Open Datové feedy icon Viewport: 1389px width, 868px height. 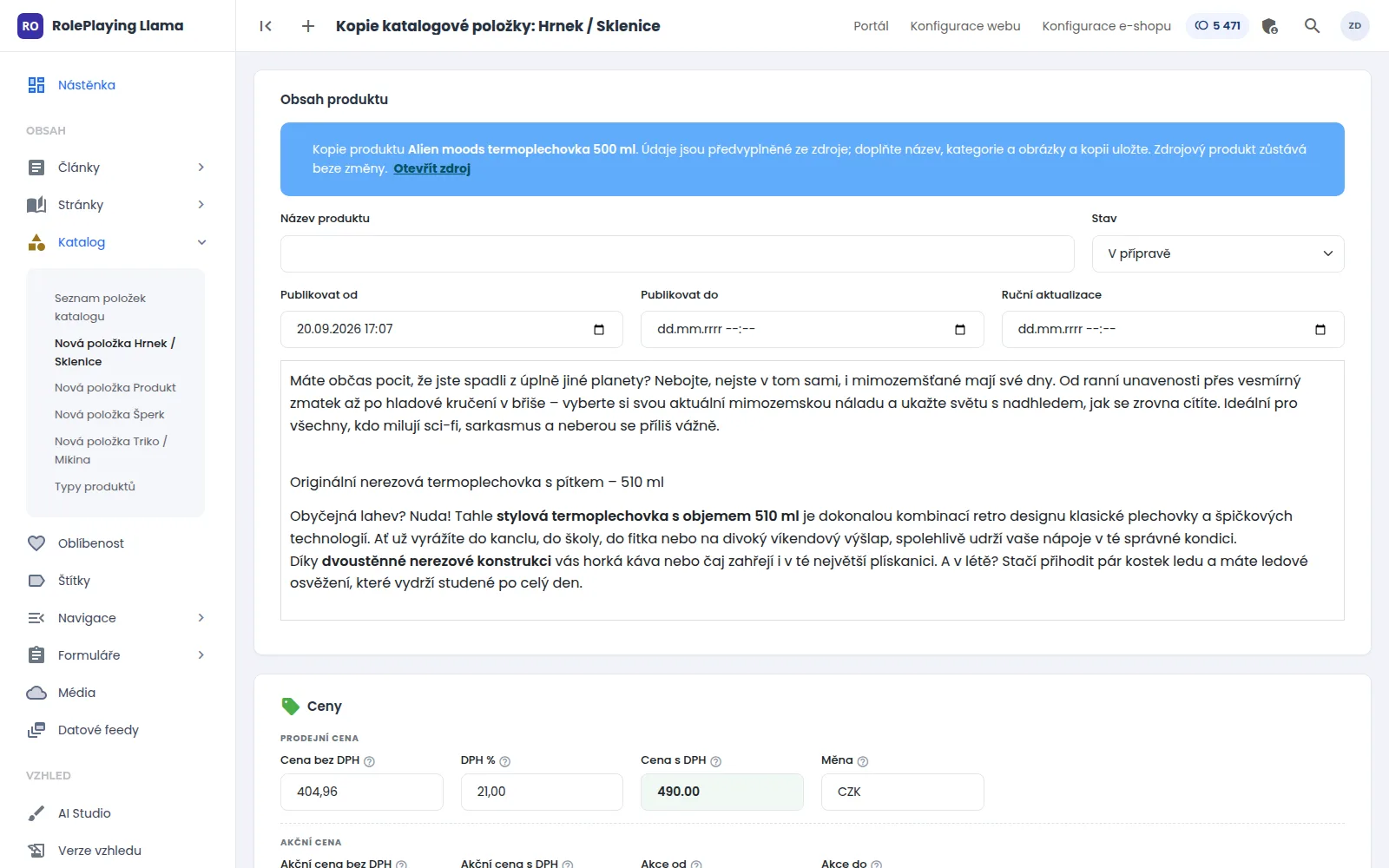click(36, 730)
